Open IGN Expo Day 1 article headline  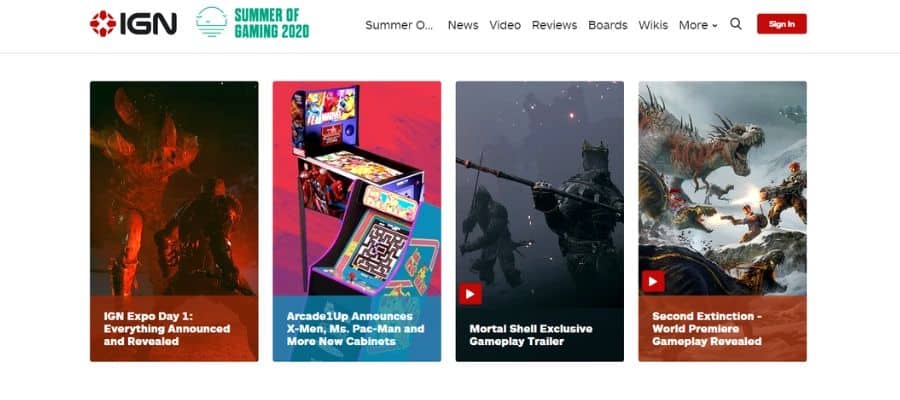[x=166, y=329]
